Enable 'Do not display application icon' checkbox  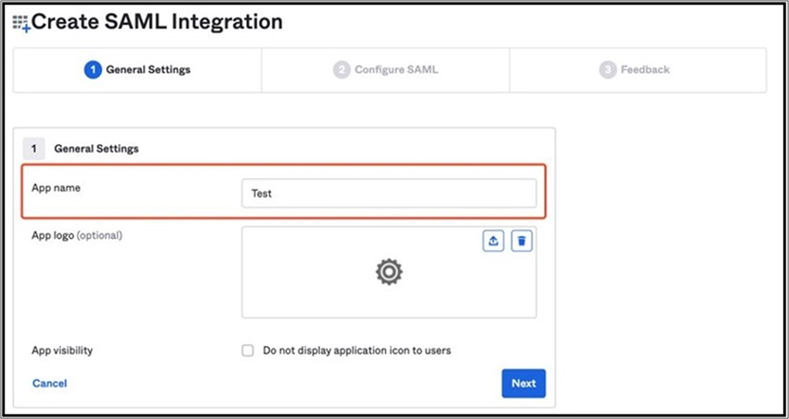(247, 351)
